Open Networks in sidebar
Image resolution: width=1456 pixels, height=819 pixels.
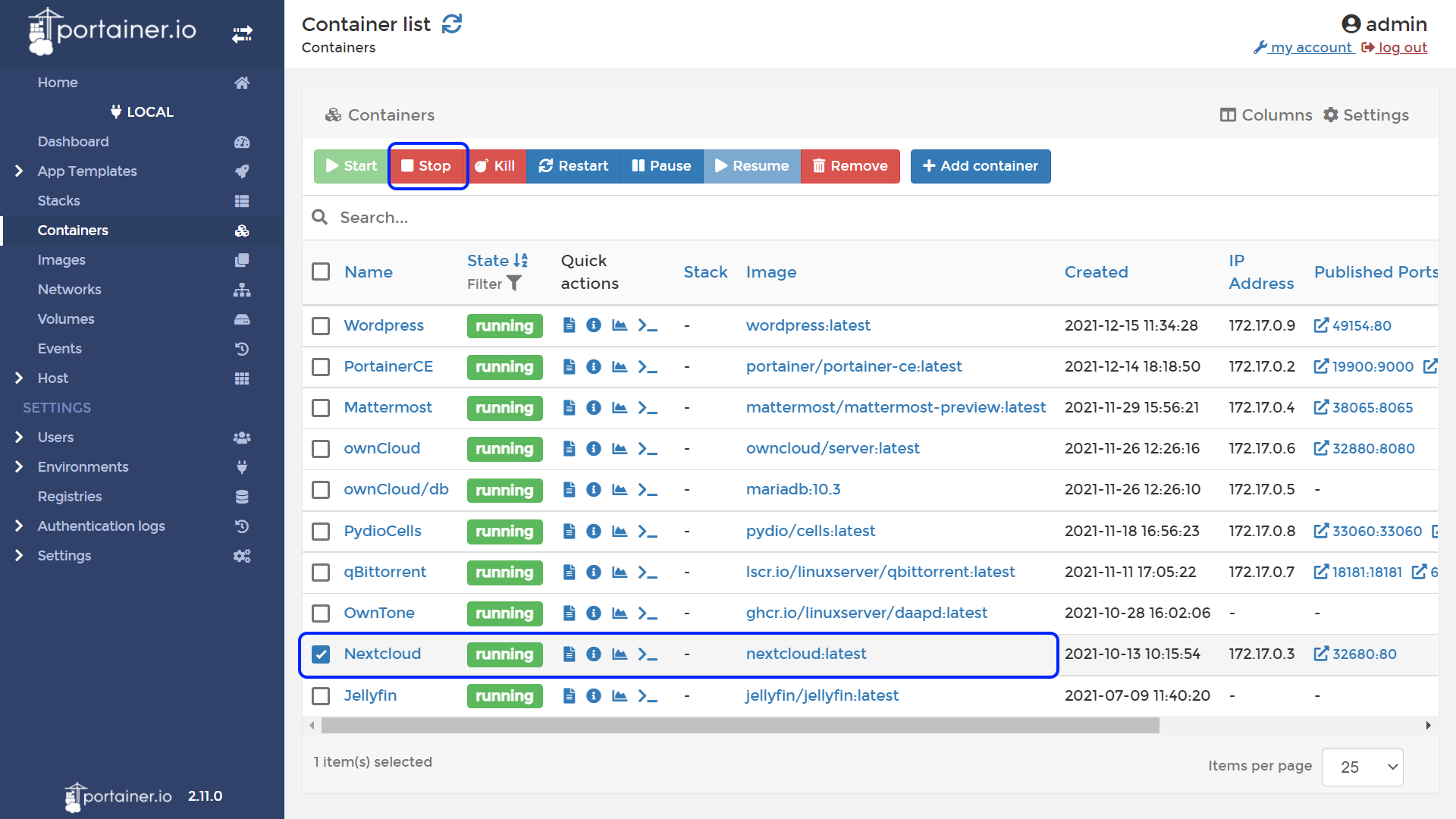(x=70, y=290)
